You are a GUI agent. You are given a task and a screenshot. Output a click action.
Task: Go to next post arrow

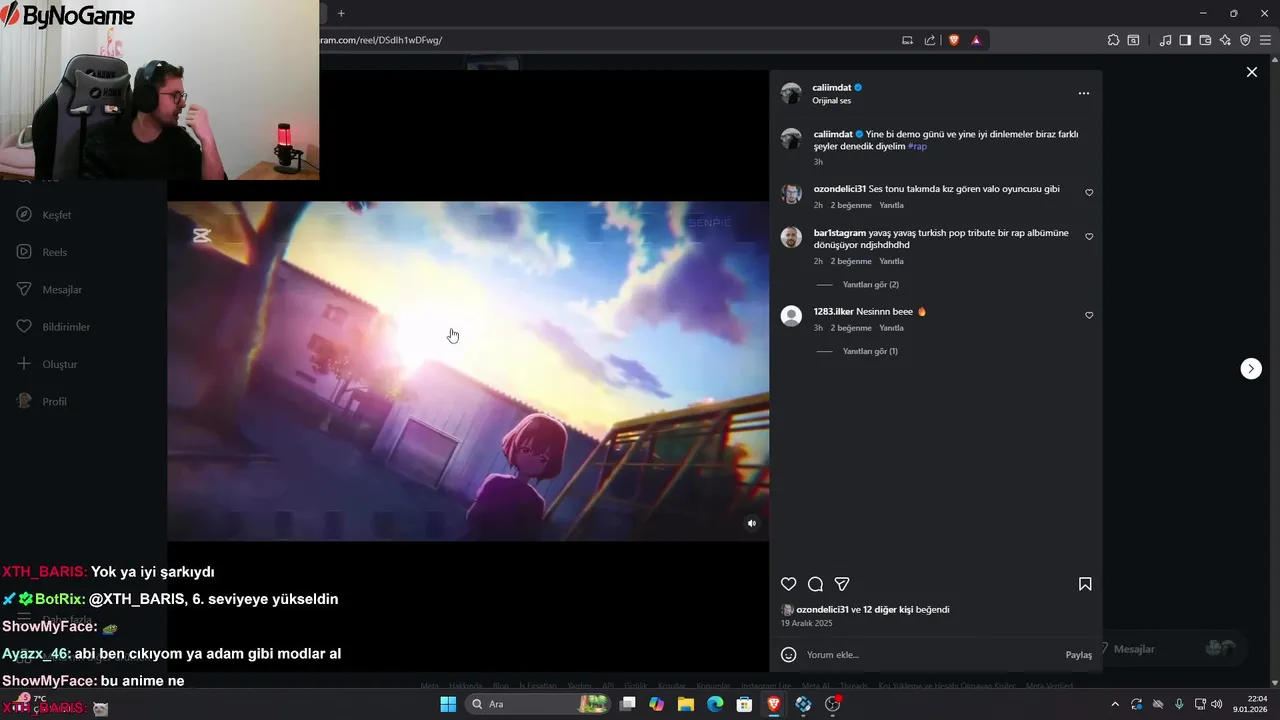coord(1251,368)
